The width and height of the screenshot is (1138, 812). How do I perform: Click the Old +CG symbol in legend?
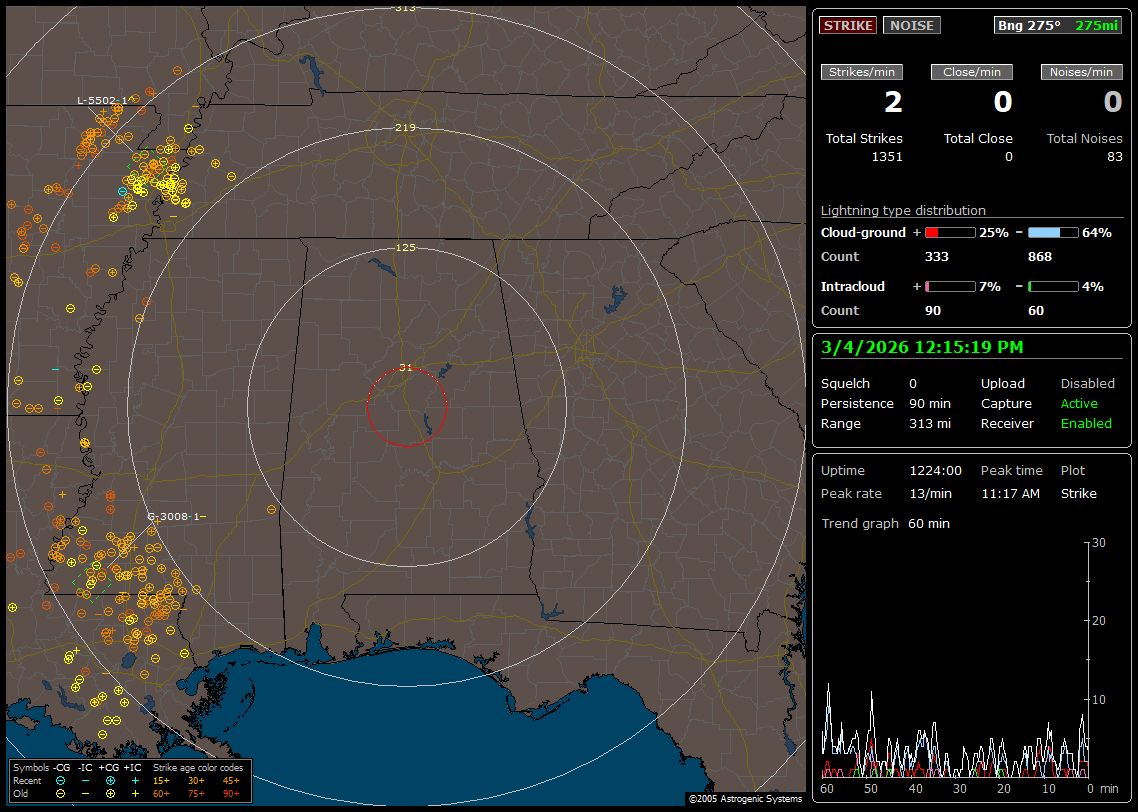(110, 793)
